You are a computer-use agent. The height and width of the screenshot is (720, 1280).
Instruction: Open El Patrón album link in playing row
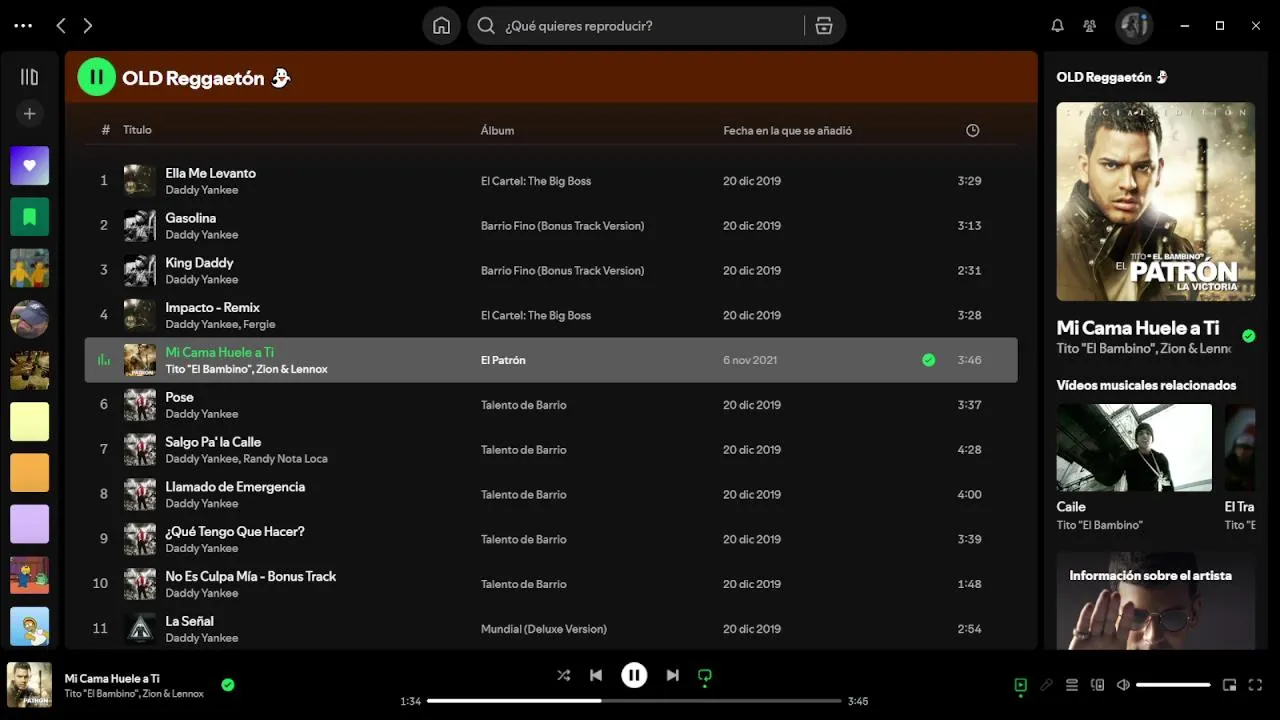(x=503, y=360)
